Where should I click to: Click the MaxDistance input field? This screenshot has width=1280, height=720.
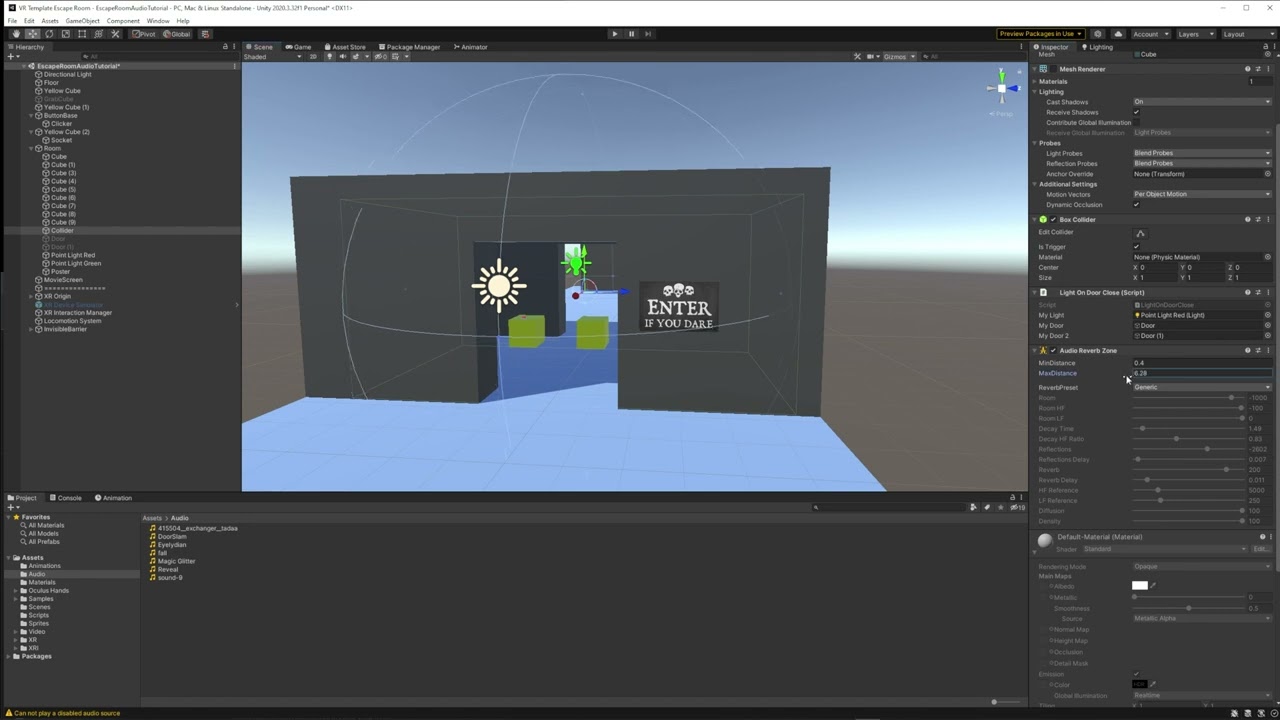pos(1202,373)
